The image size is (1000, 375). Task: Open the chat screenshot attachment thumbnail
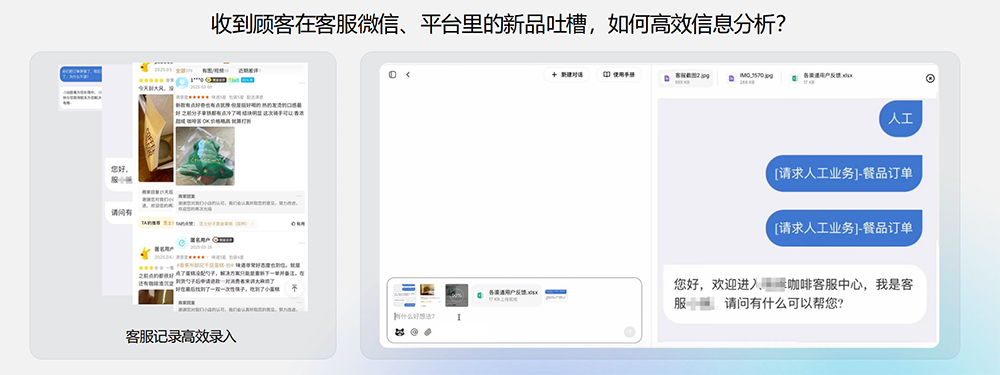404,295
